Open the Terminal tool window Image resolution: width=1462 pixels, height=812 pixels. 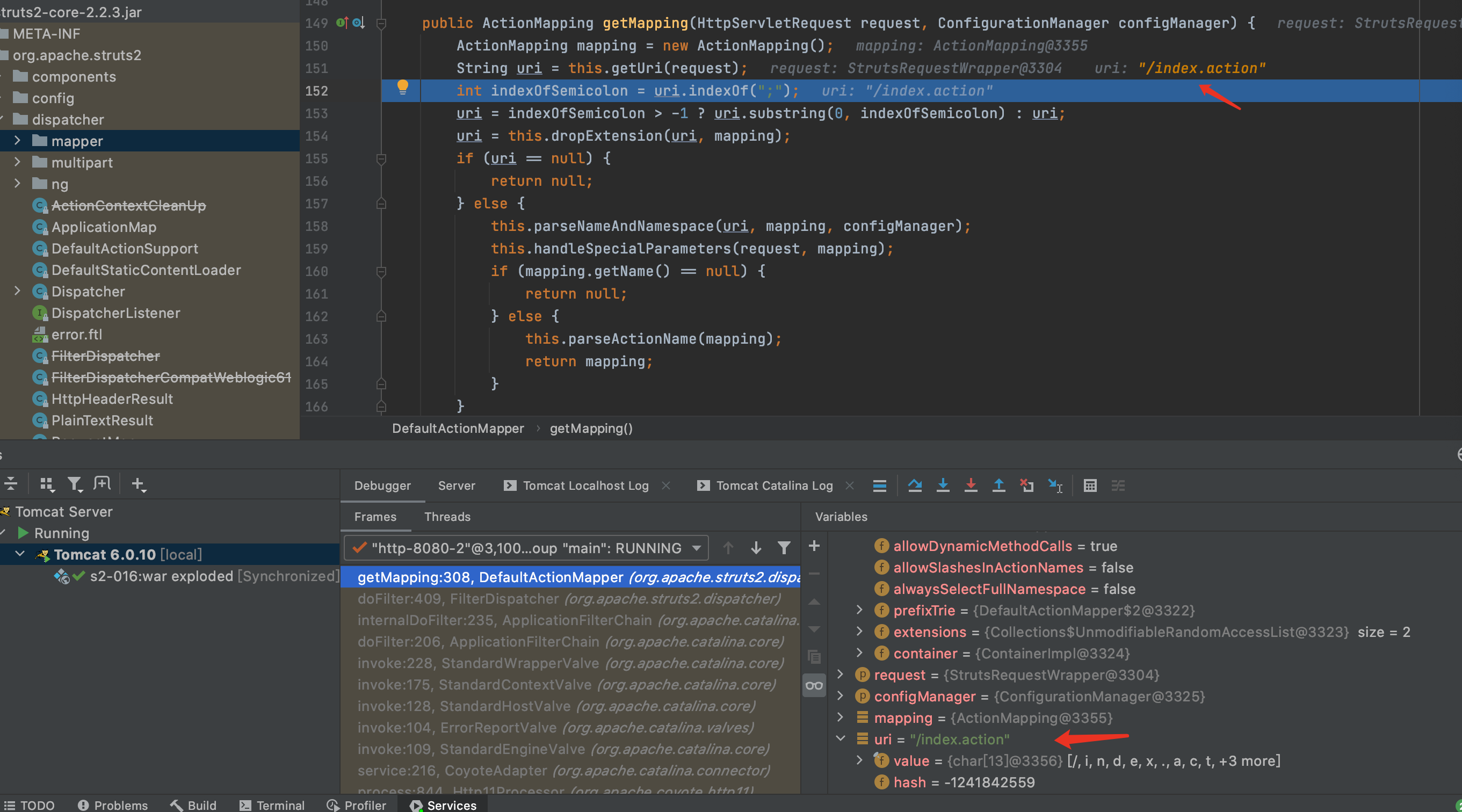pos(272,805)
